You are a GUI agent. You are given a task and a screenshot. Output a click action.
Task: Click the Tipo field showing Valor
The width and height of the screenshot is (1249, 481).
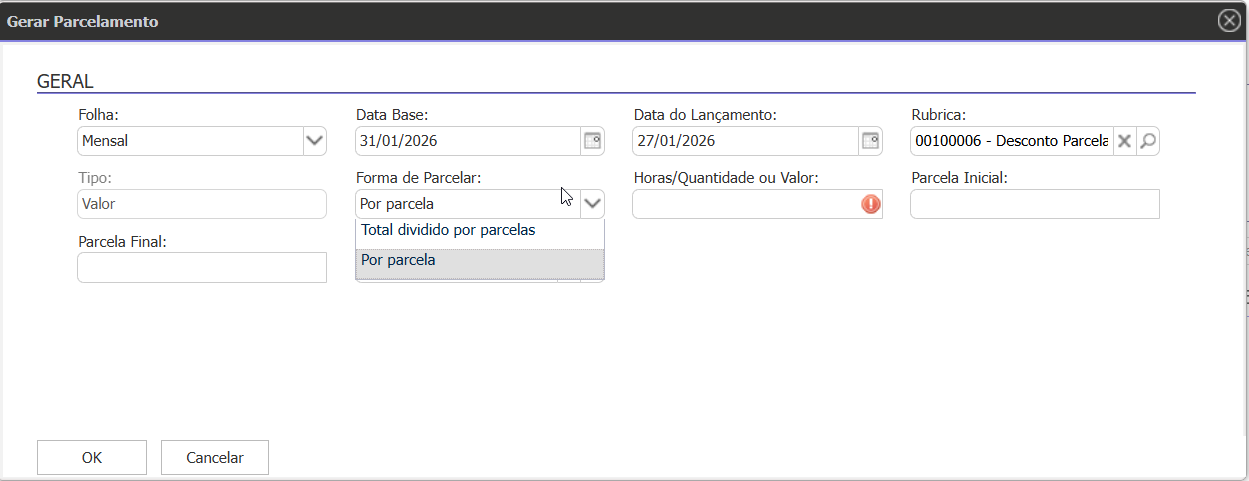[x=201, y=204]
